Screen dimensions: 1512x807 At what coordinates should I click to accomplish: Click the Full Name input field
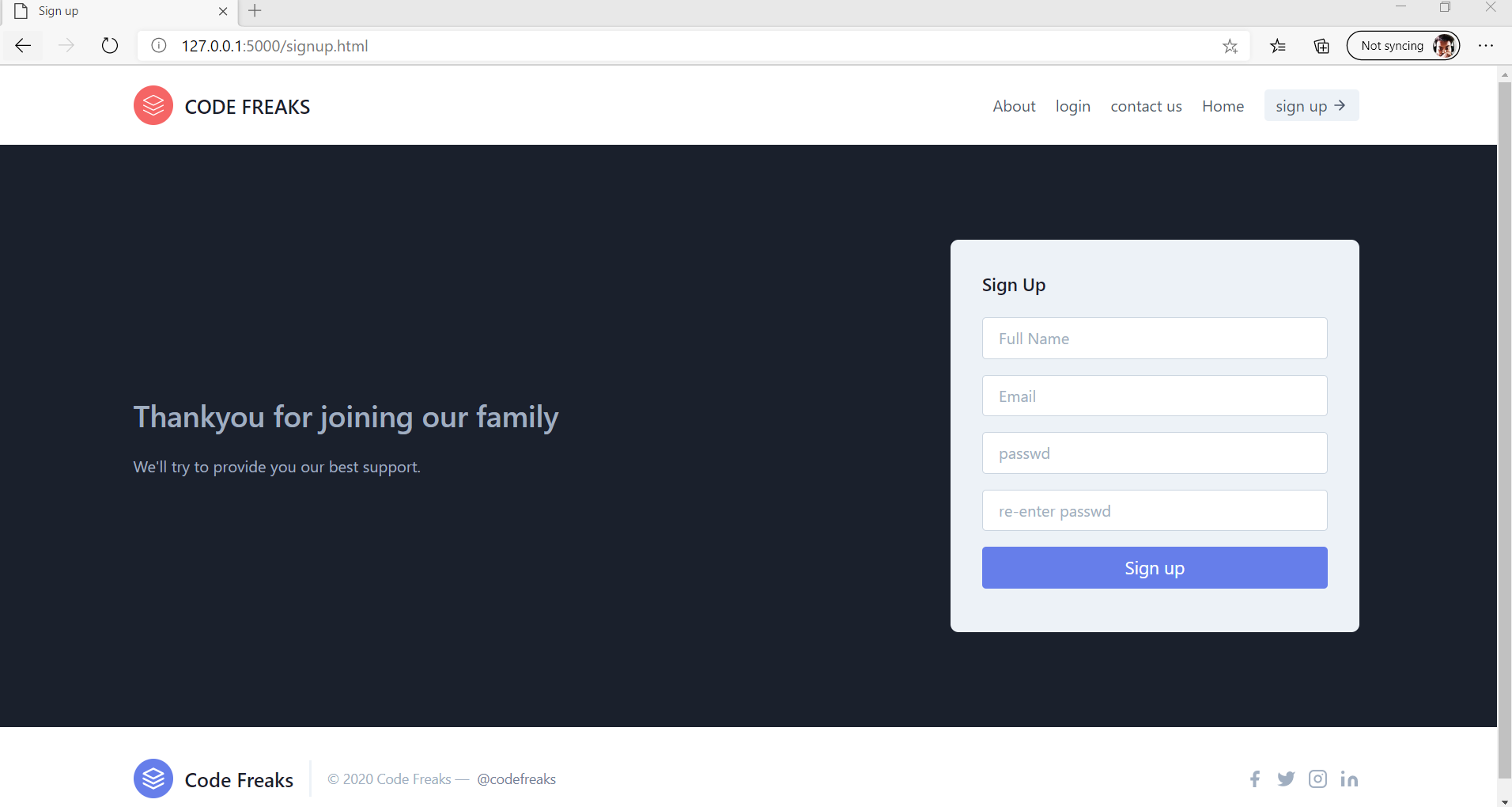(1154, 338)
